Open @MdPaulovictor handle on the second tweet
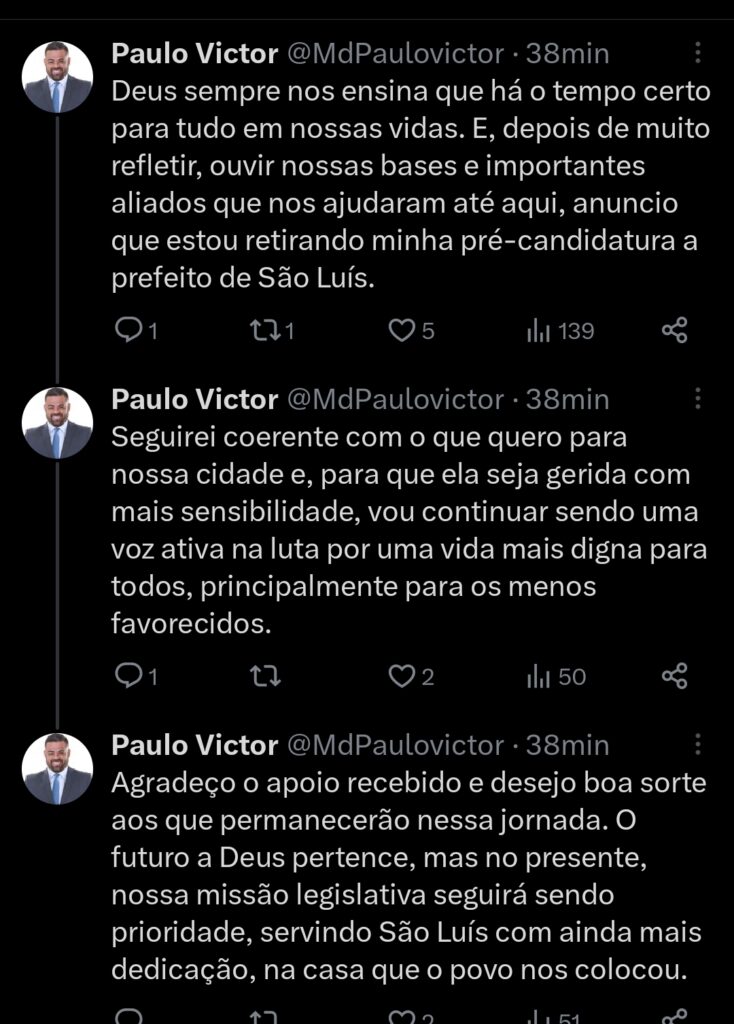This screenshot has height=1024, width=734. (396, 399)
